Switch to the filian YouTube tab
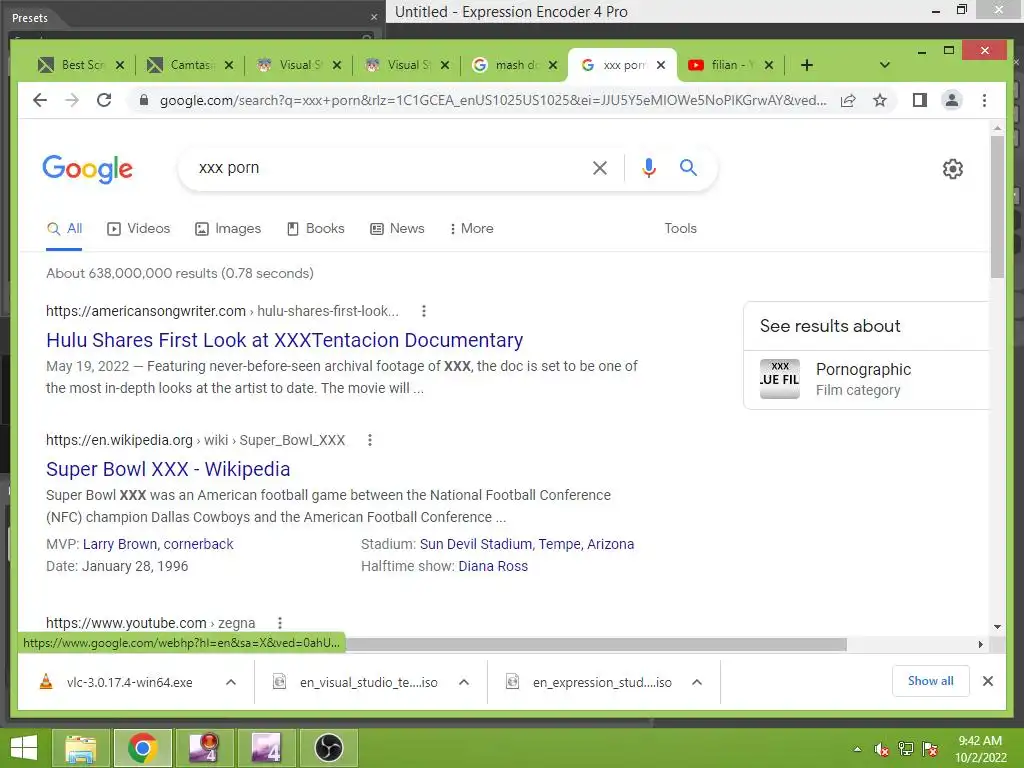This screenshot has width=1024, height=768. coord(730,65)
